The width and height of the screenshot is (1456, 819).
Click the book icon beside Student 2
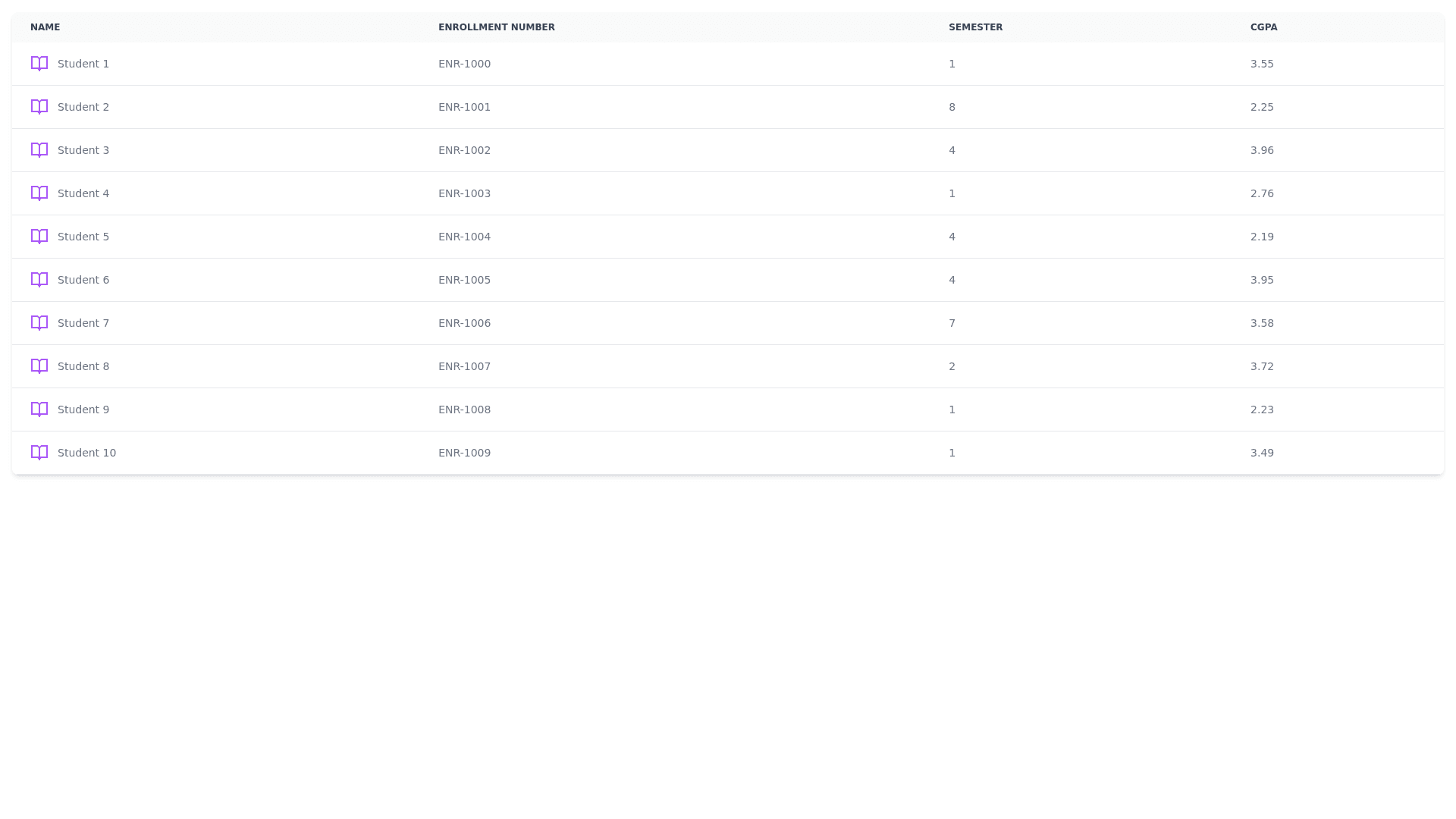39,107
